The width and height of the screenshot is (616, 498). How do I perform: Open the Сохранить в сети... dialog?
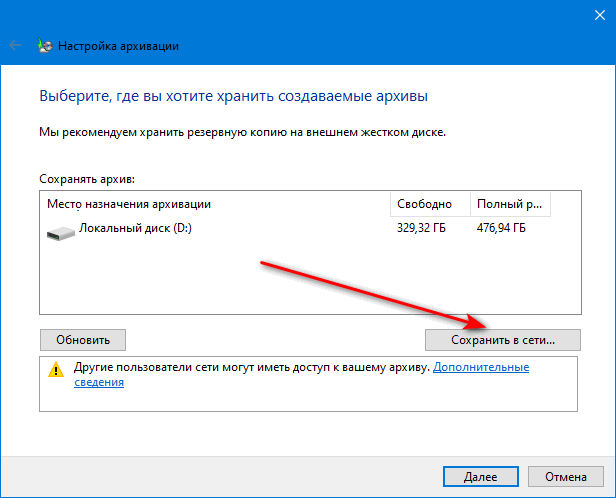(502, 339)
